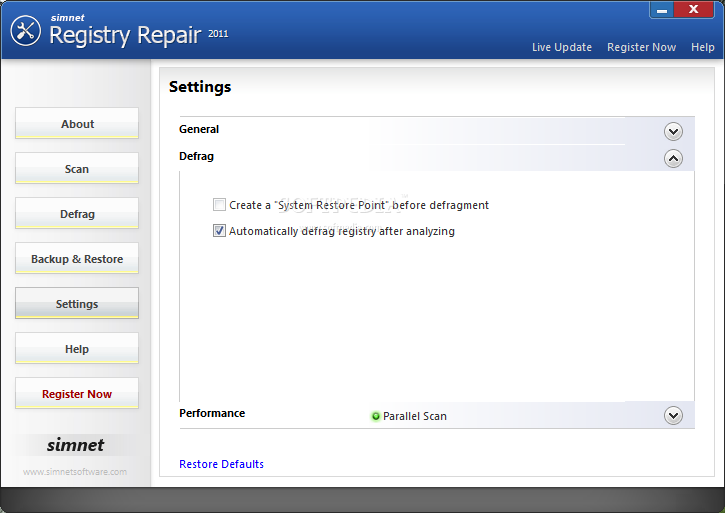
Task: Click the Restore Defaults link
Action: [221, 464]
